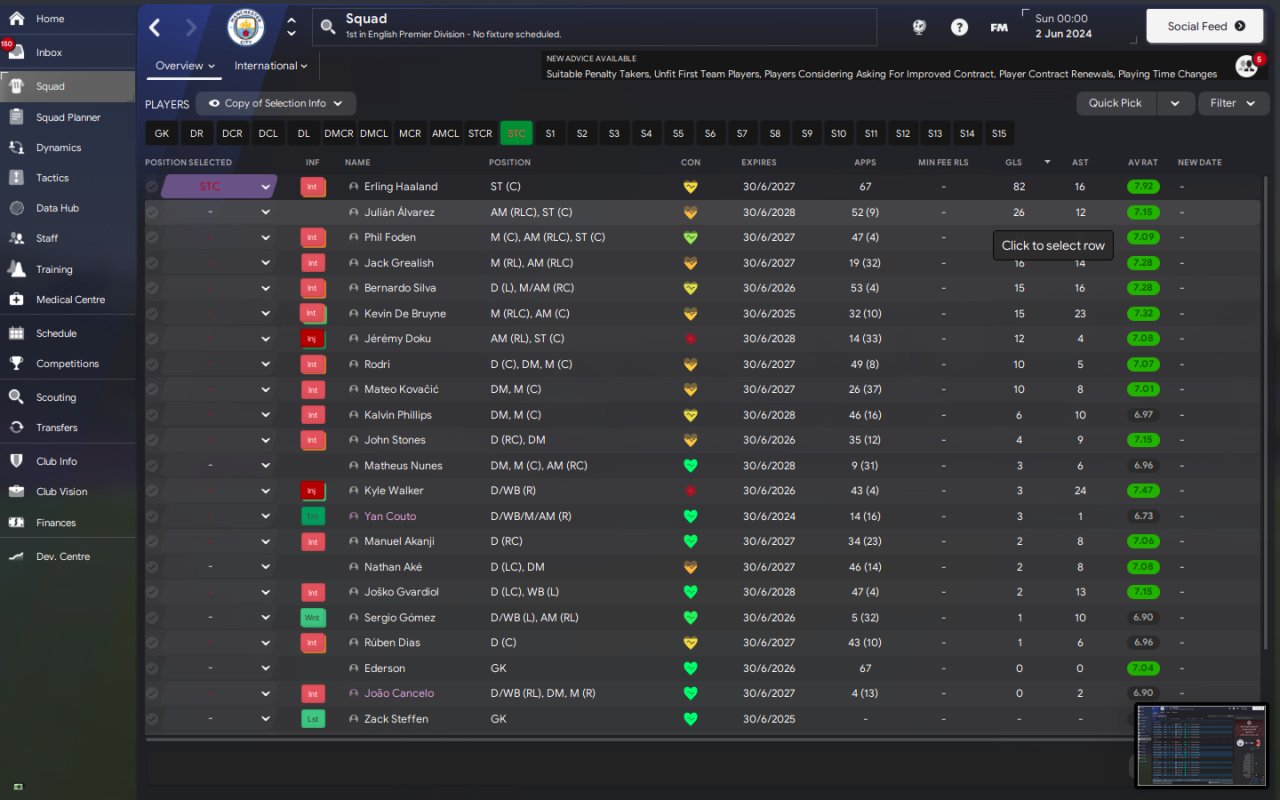The height and width of the screenshot is (800, 1280).
Task: Open the staff advice icon with badge 5
Action: click(1247, 66)
